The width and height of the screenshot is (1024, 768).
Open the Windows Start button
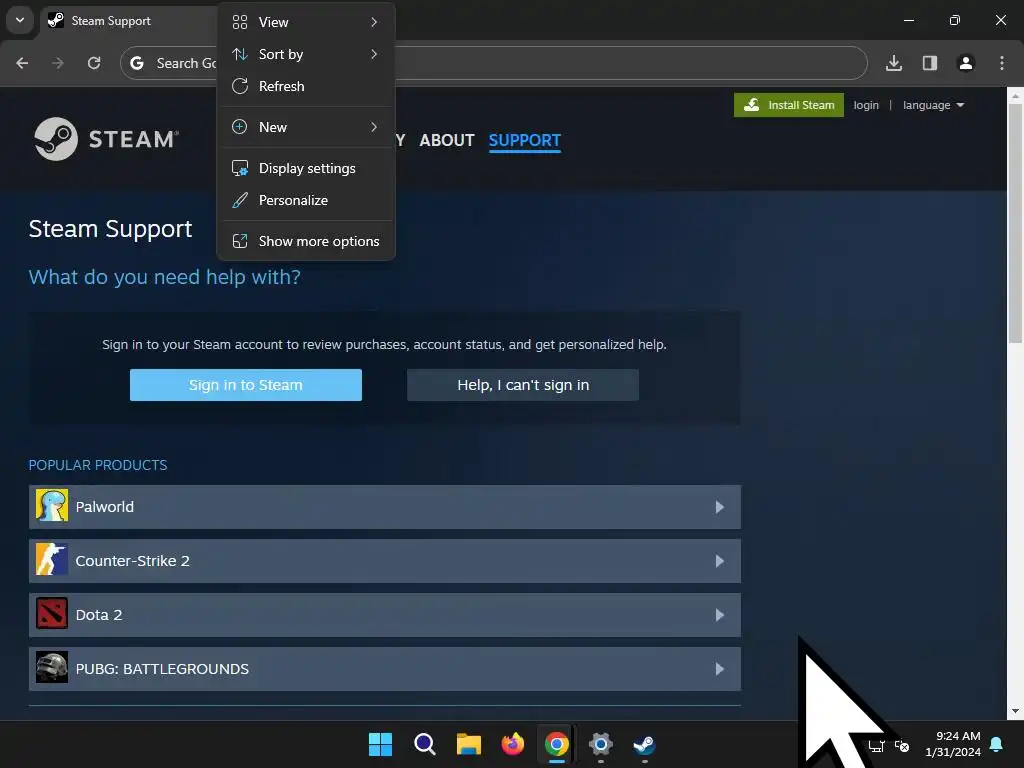tap(380, 744)
